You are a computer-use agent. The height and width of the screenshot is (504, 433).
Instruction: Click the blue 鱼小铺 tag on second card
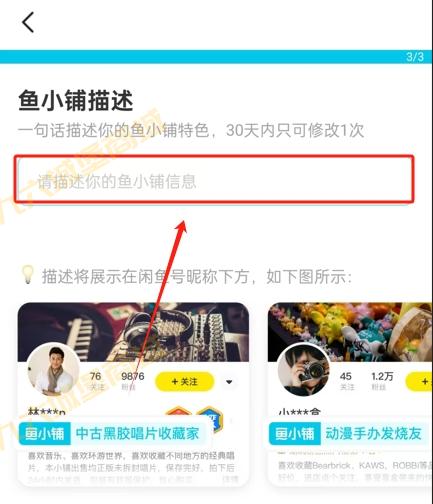(x=295, y=433)
